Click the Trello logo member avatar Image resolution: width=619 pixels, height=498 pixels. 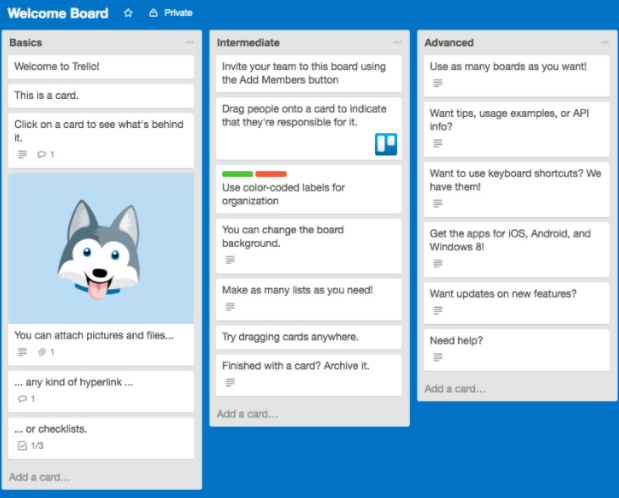386,144
